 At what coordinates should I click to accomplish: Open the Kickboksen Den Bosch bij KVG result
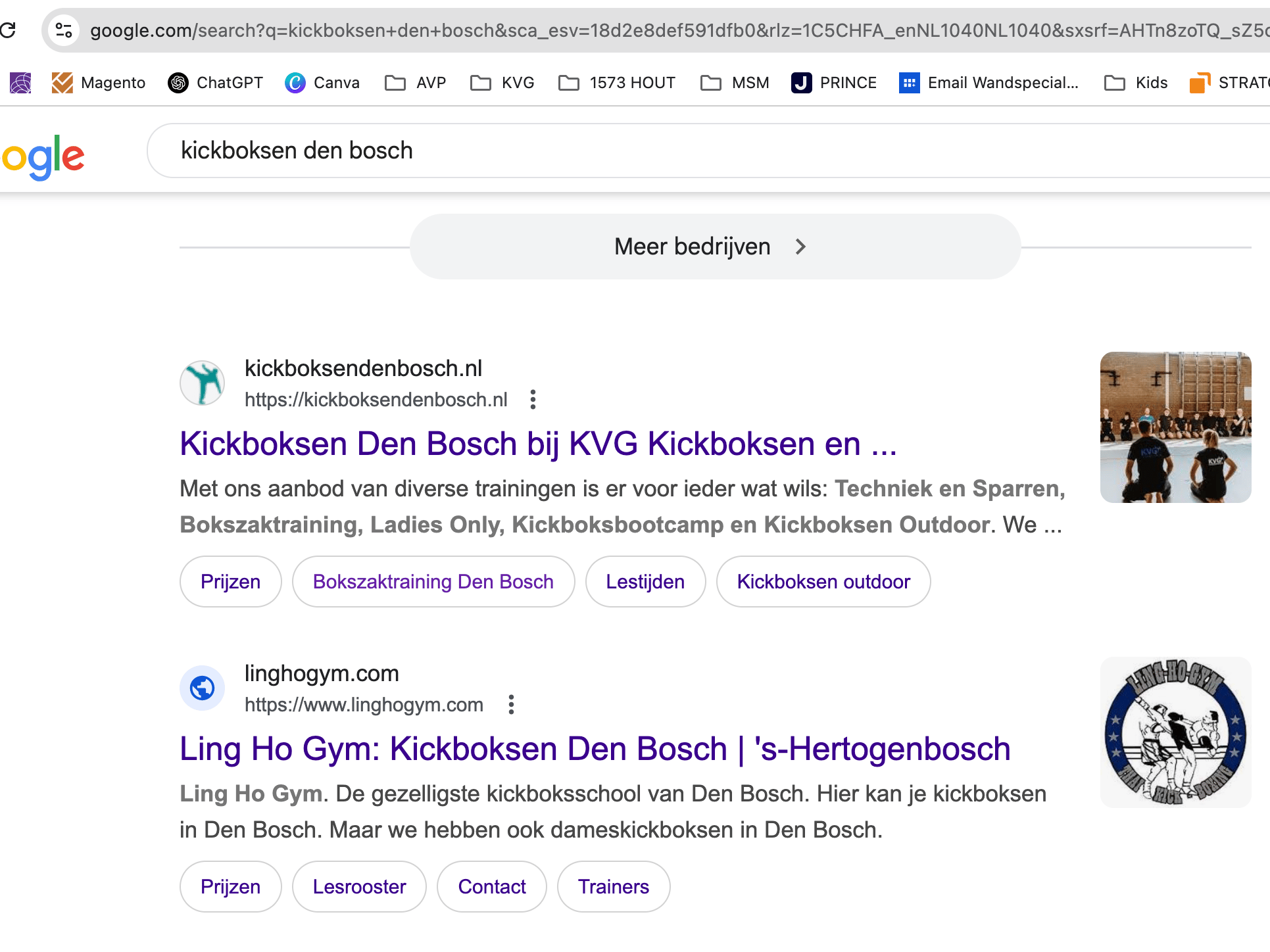[x=538, y=444]
